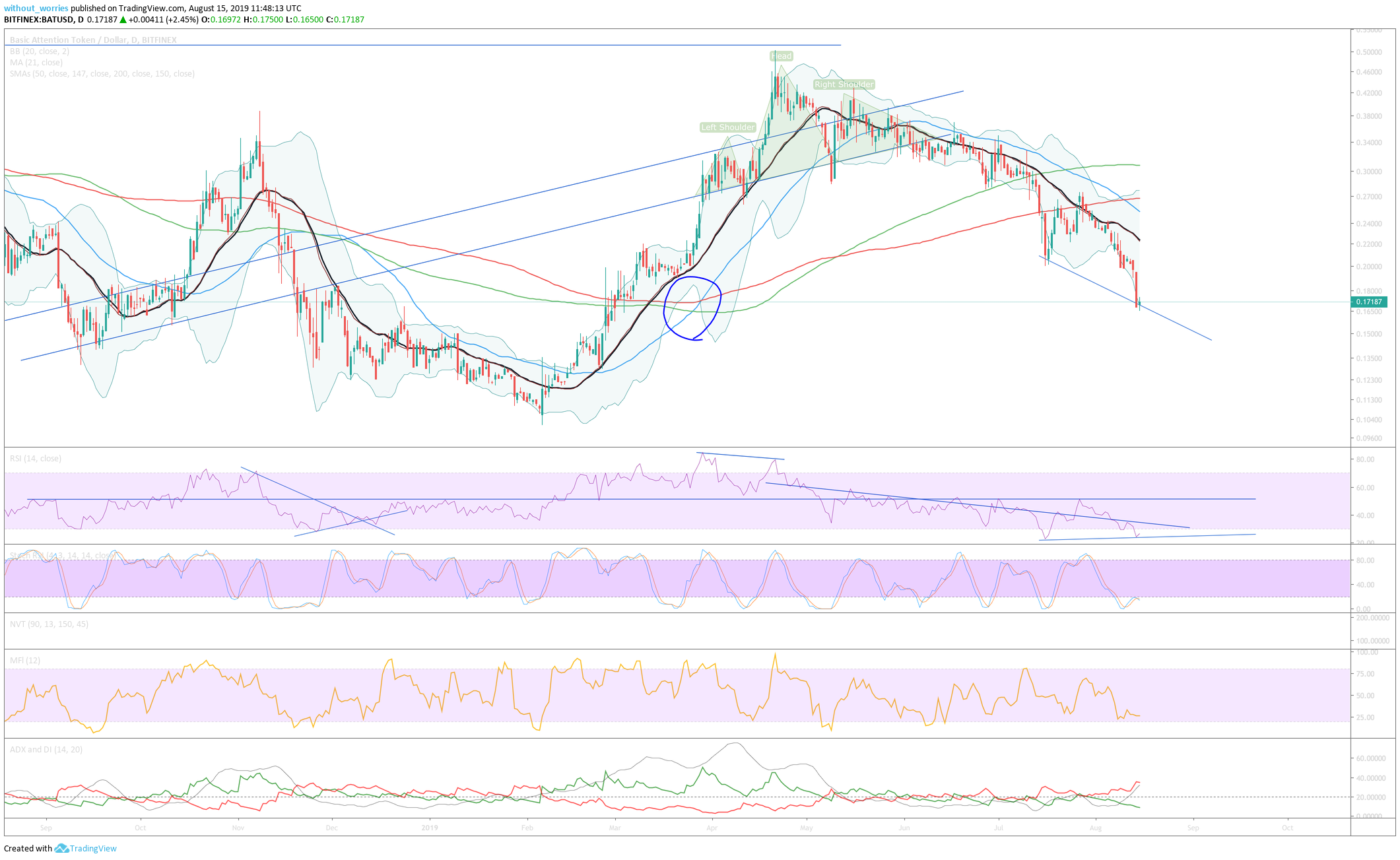Click the blue hand-drawn ellipse annotation
Screen dimensions: 1400x860
pyautogui.click(x=692, y=308)
